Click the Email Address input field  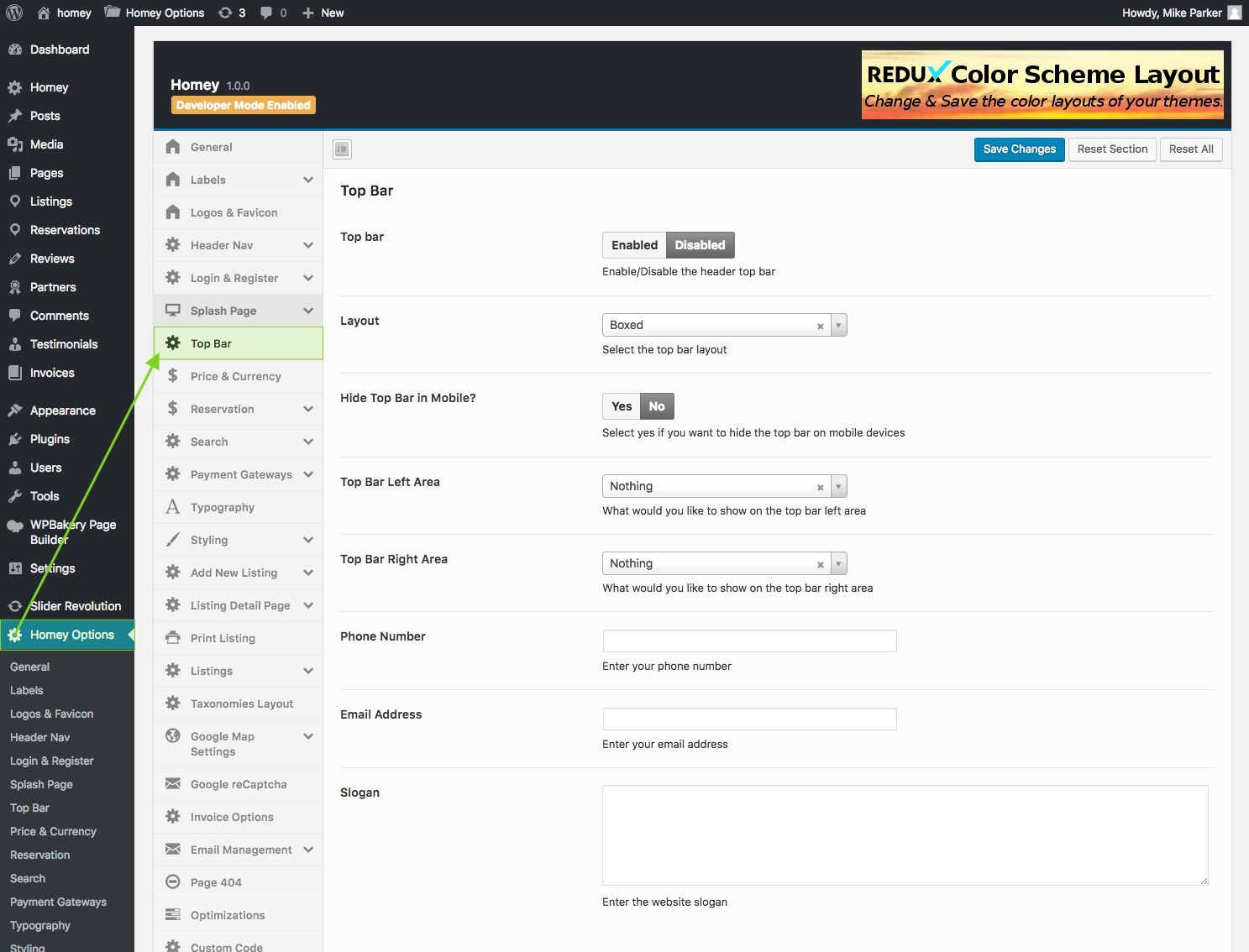[x=749, y=719]
